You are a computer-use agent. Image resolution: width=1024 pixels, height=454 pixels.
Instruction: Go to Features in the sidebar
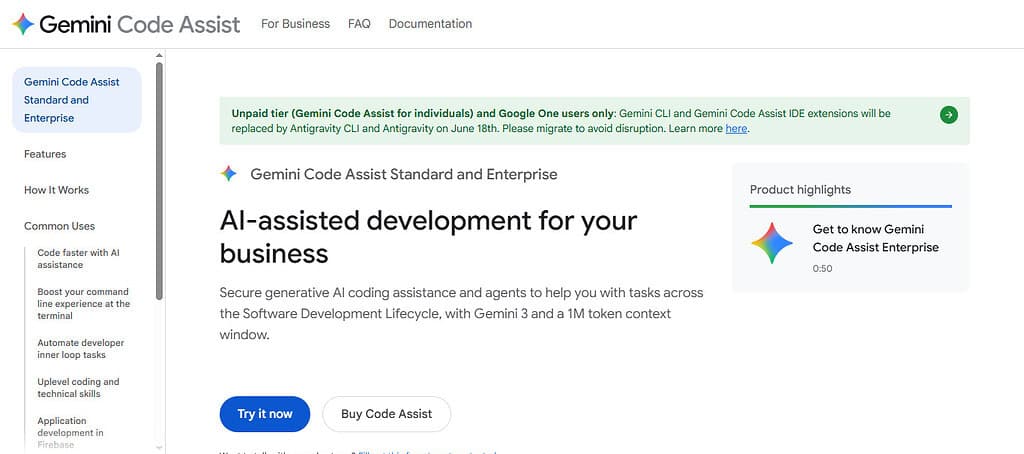click(x=45, y=154)
